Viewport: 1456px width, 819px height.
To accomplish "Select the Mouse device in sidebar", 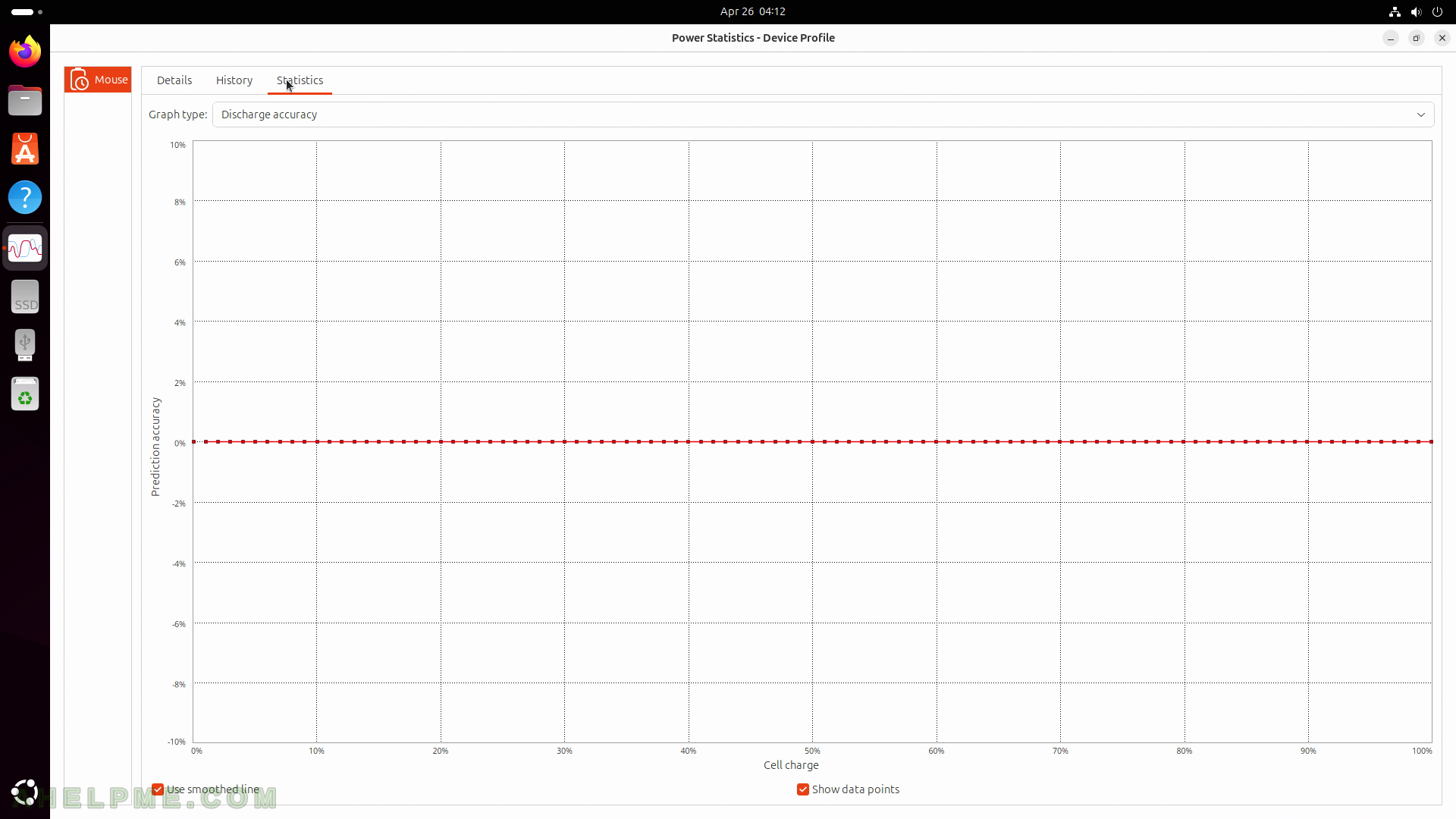I will tap(98, 80).
